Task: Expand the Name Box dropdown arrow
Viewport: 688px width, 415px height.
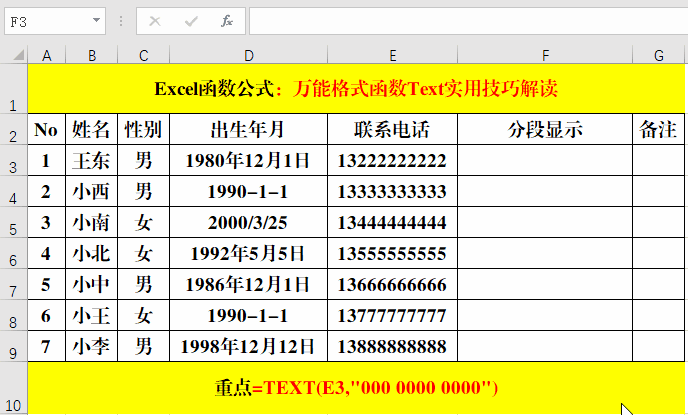Action: click(97, 20)
